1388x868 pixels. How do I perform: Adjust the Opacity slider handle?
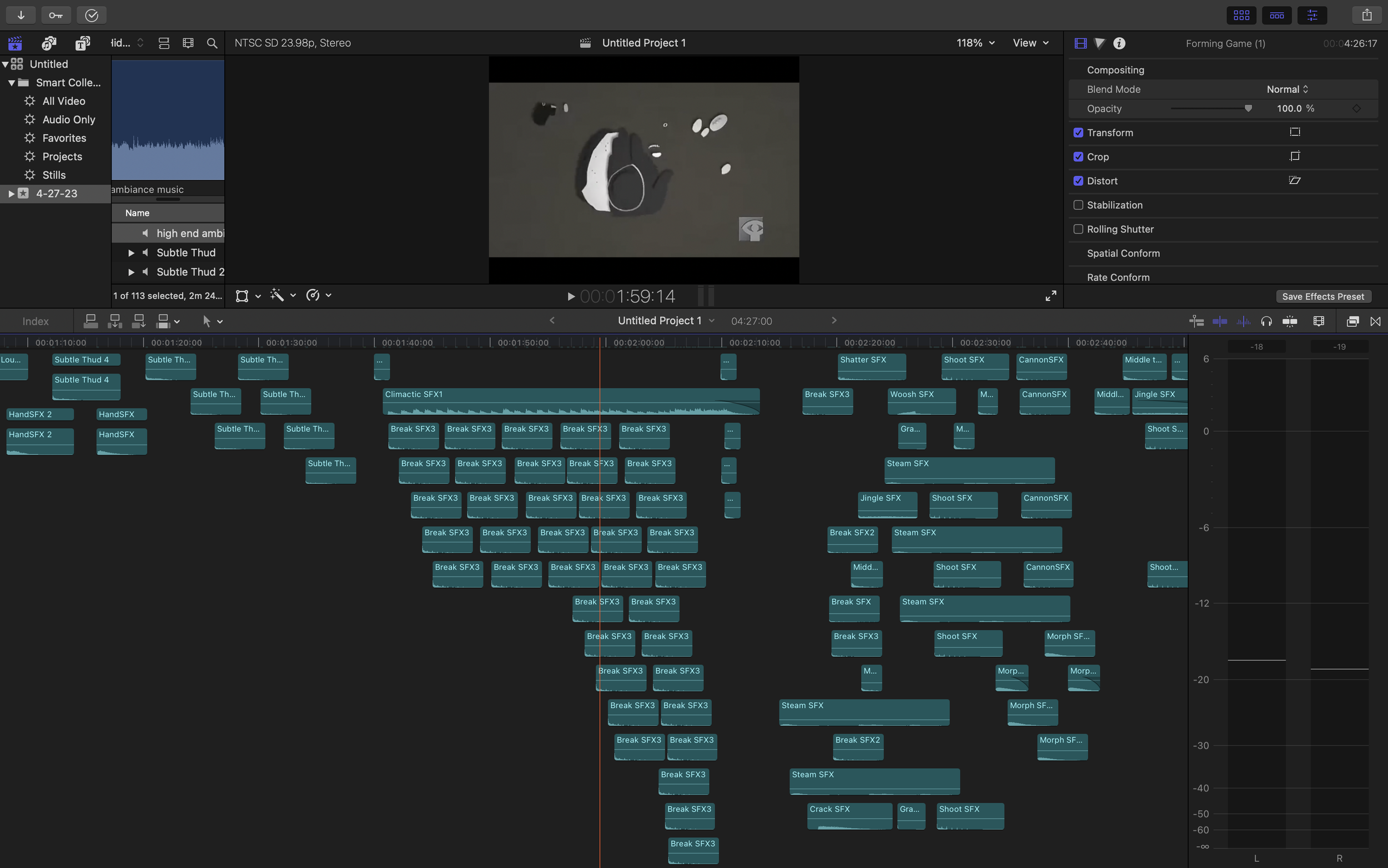tap(1248, 109)
